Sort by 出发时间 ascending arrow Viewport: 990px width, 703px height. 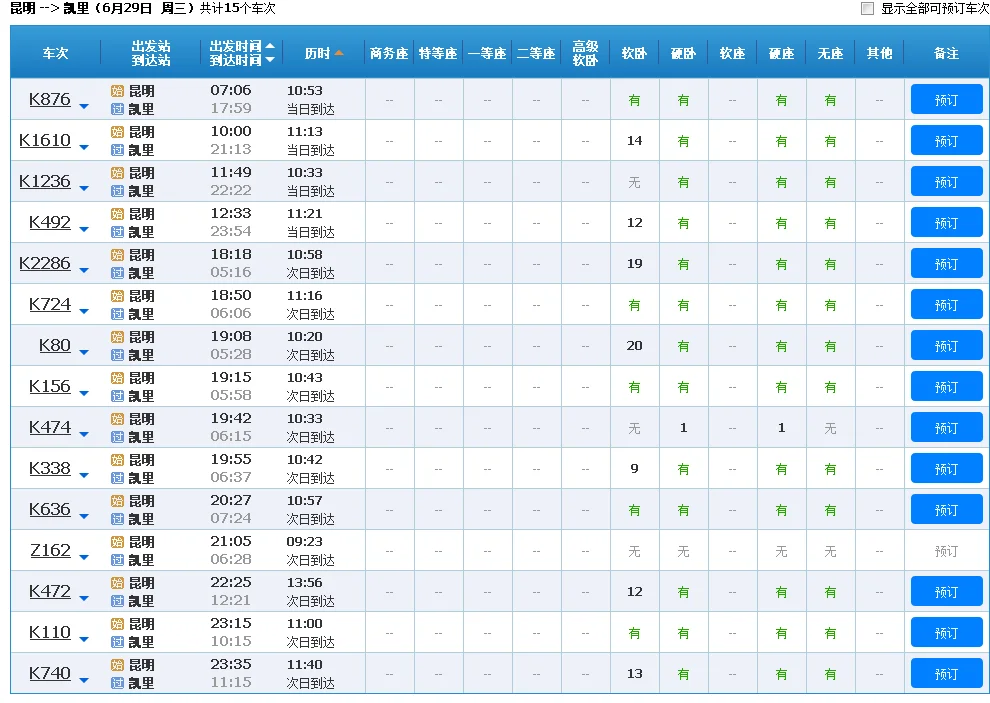(x=270, y=46)
